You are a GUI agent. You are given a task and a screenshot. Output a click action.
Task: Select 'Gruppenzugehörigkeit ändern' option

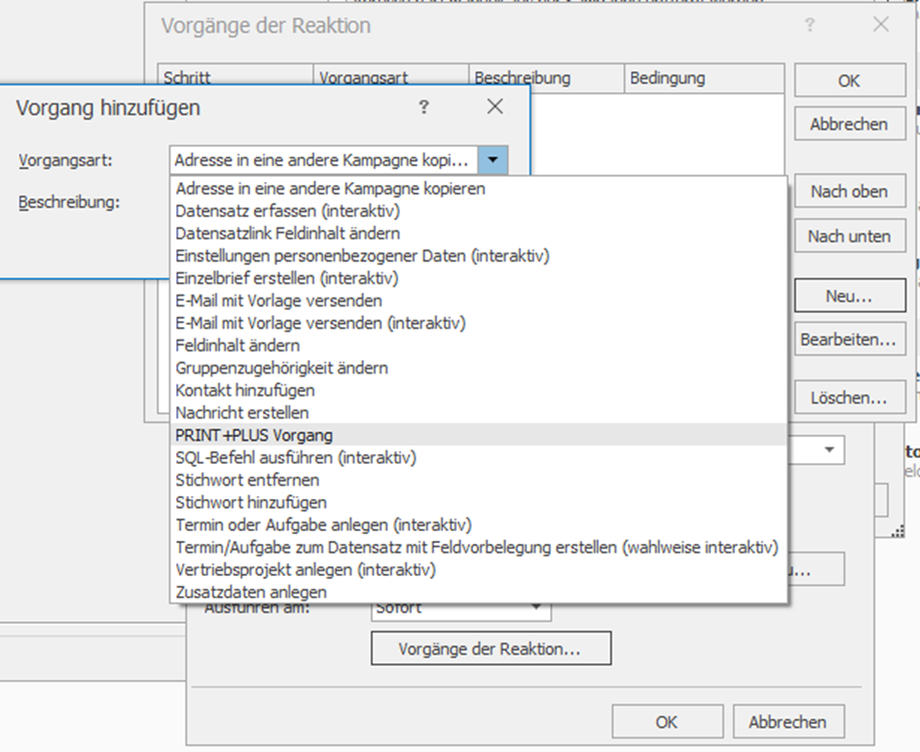point(281,368)
